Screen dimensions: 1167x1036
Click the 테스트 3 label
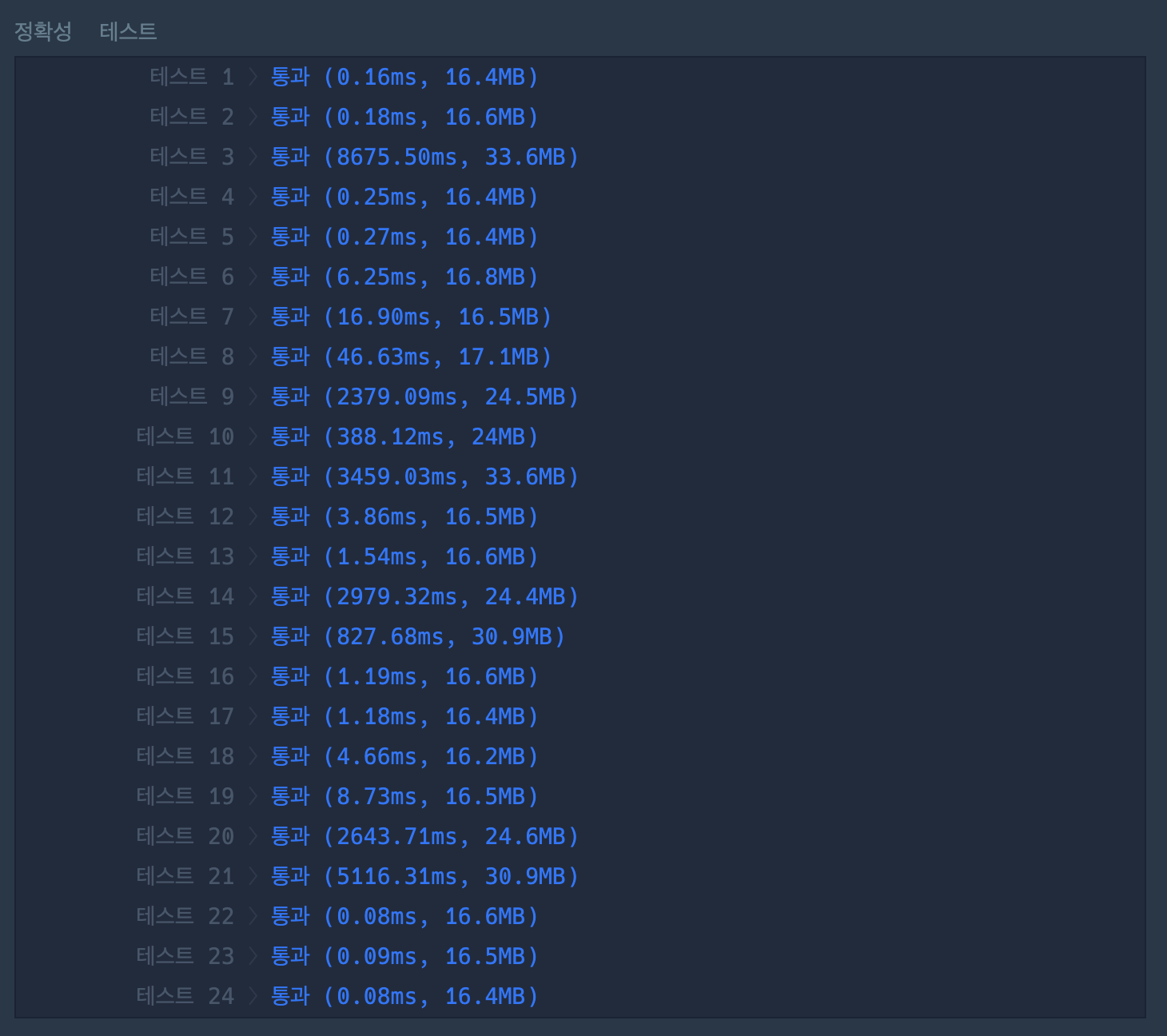(192, 157)
